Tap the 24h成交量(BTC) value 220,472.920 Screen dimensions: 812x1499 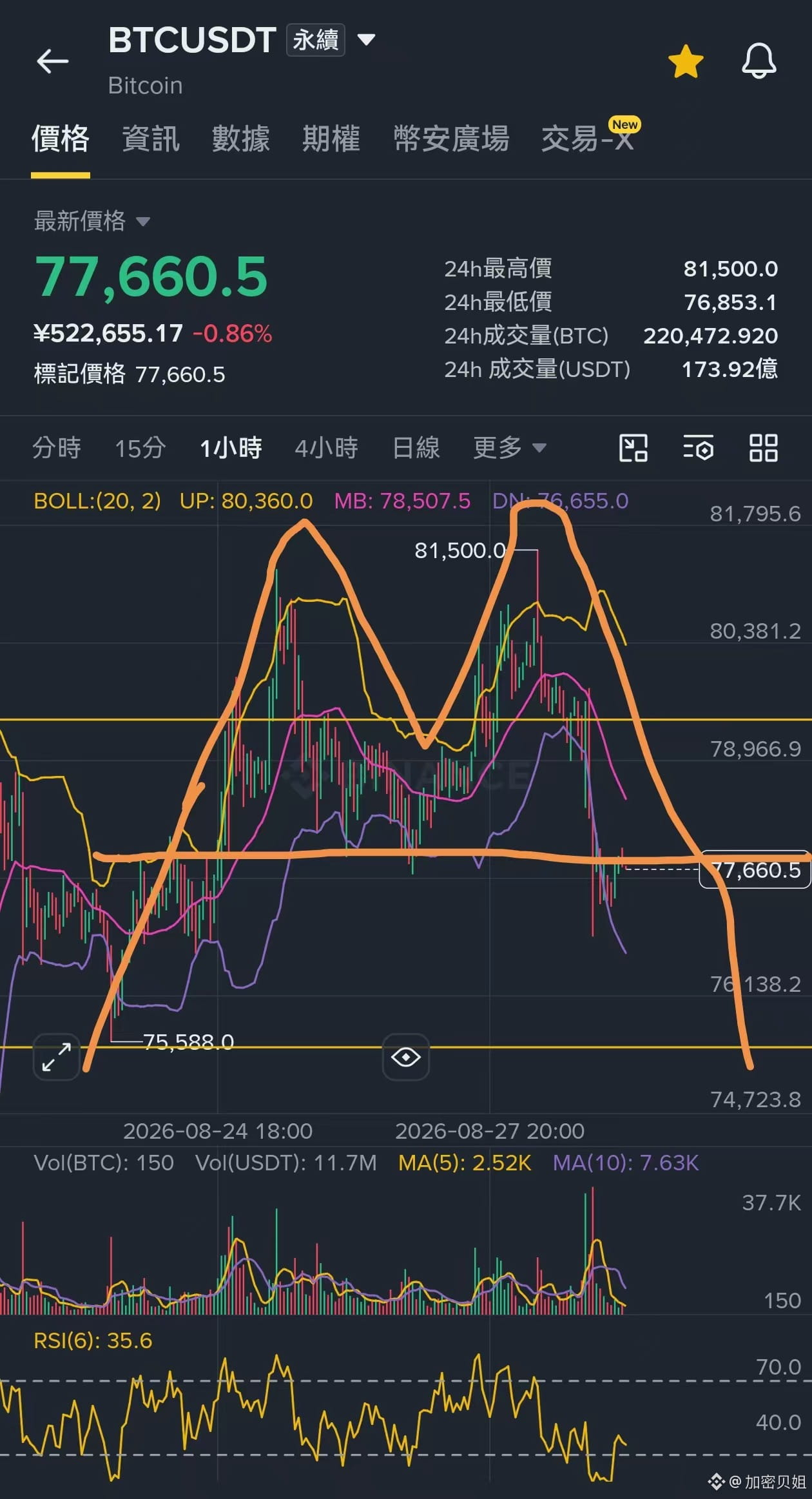(711, 336)
